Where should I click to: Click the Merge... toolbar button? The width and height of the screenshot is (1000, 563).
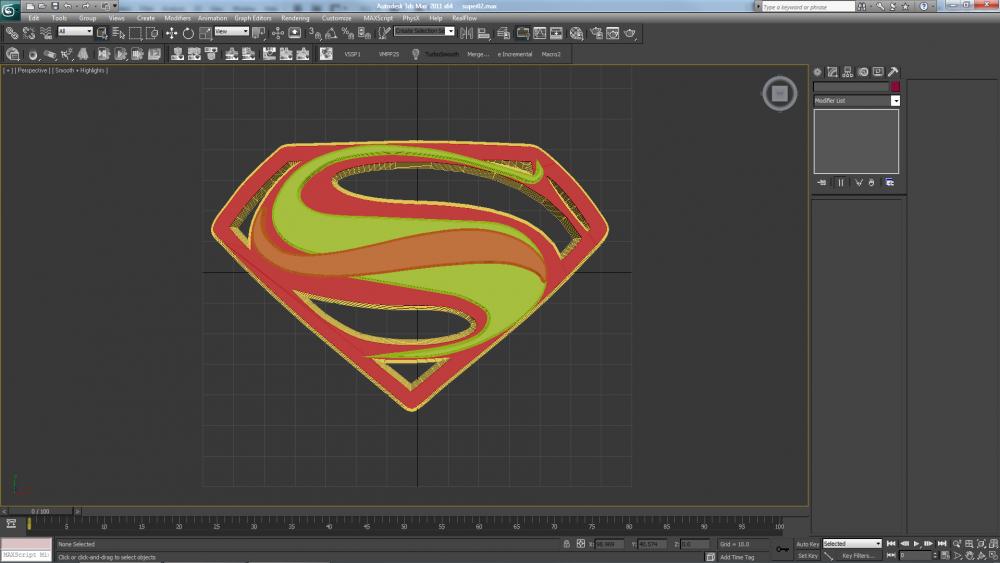point(478,54)
